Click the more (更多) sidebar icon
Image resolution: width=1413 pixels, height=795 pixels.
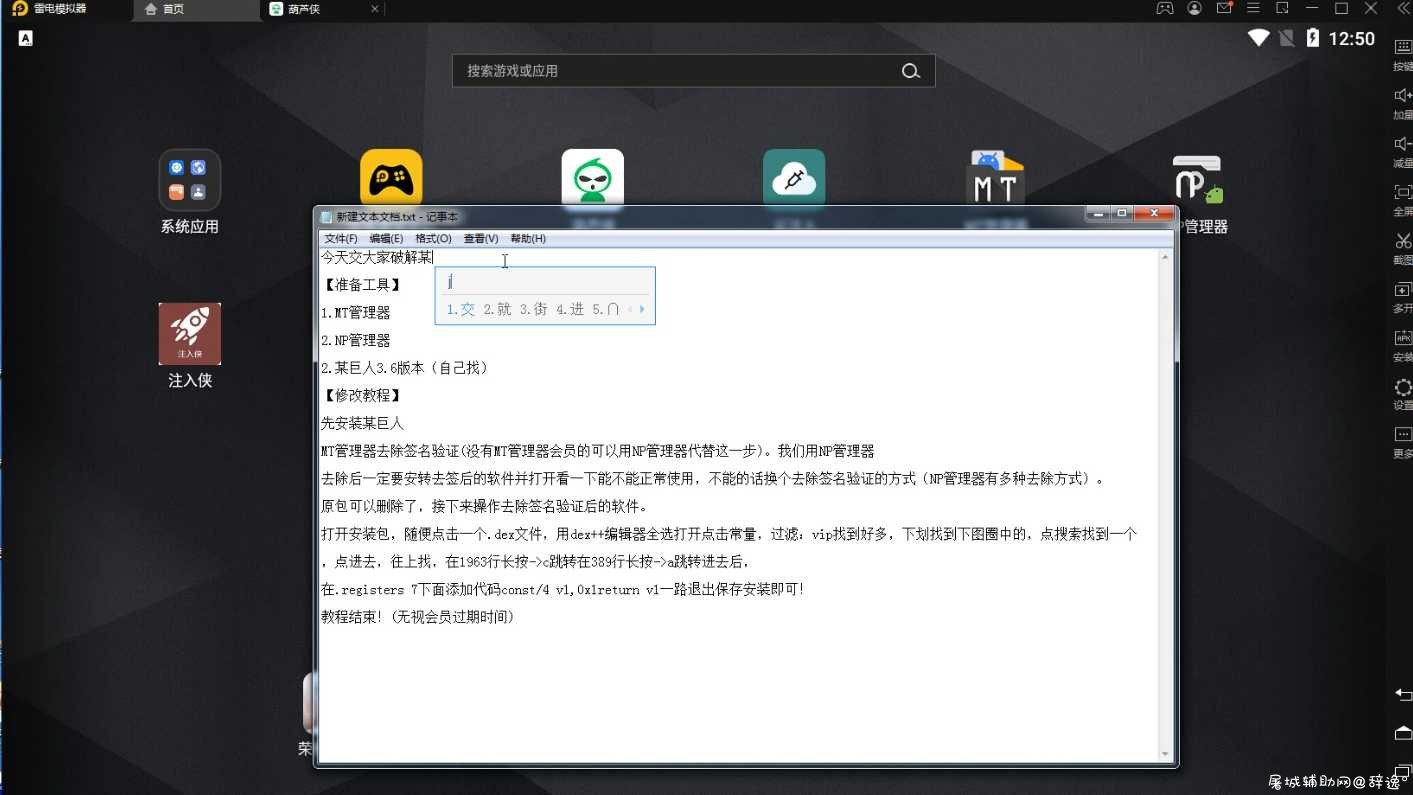tap(1403, 434)
